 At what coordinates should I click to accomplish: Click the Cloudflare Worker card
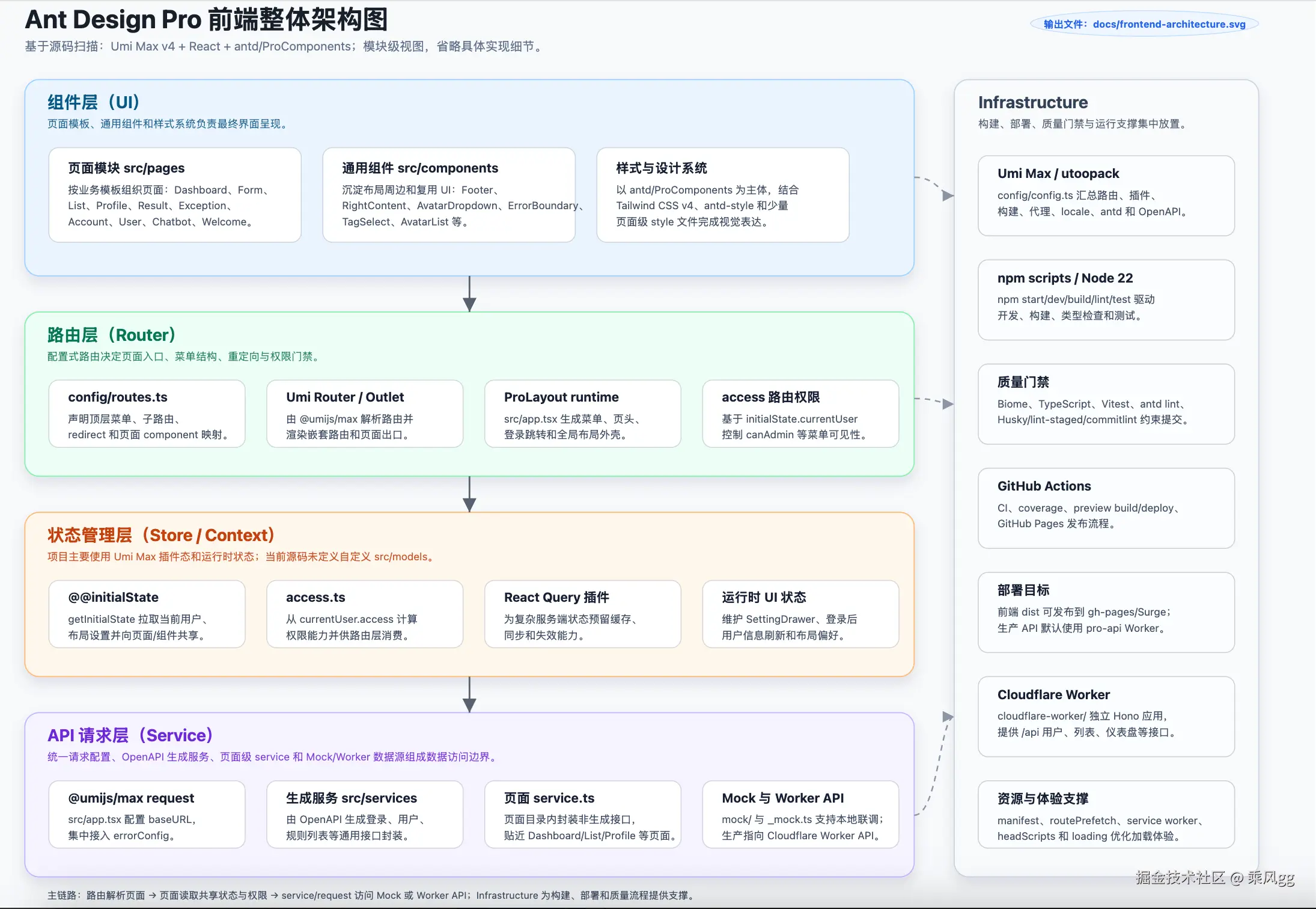point(1106,717)
